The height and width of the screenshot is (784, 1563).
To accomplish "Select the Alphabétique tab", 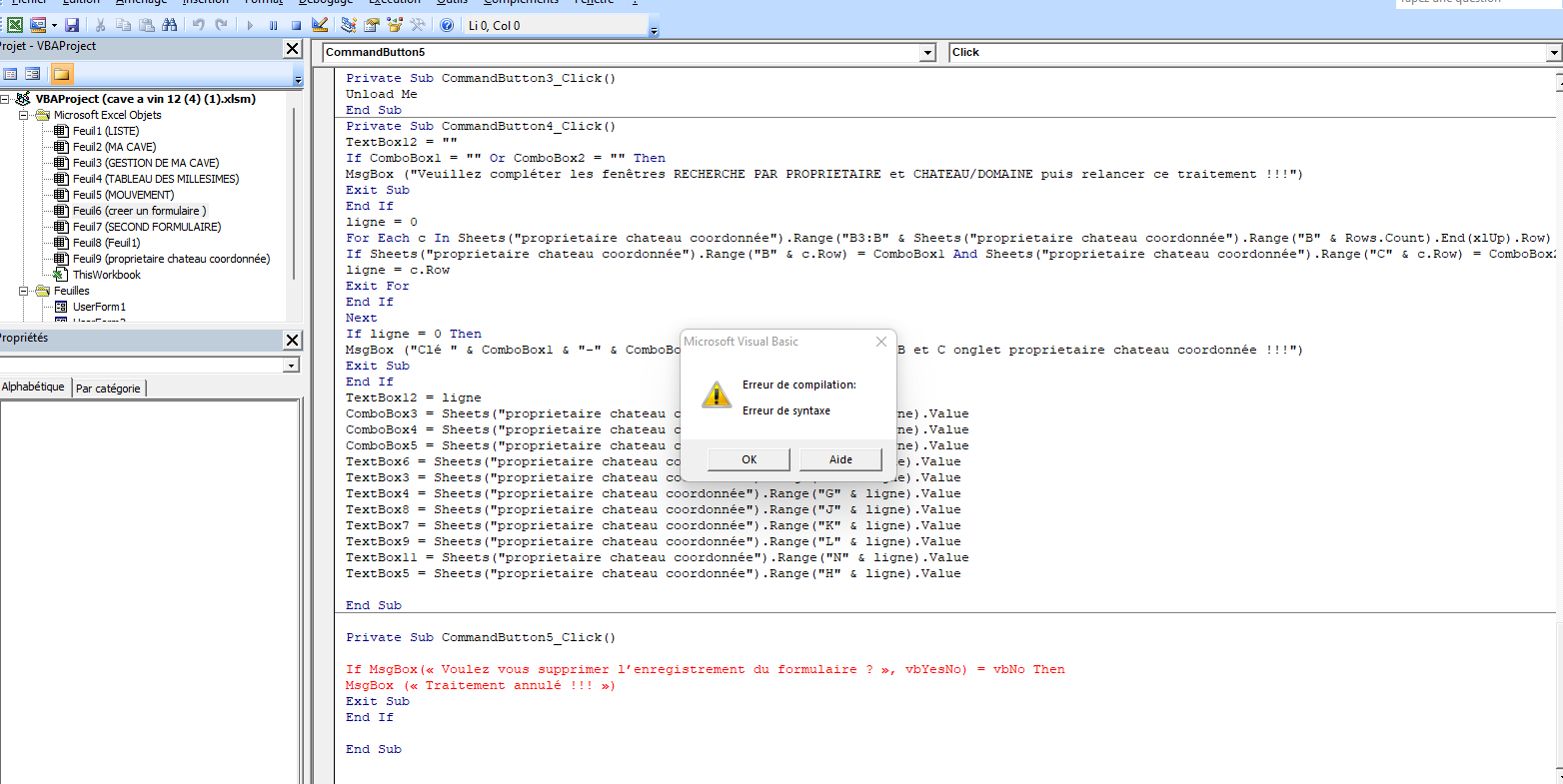I will [x=34, y=387].
